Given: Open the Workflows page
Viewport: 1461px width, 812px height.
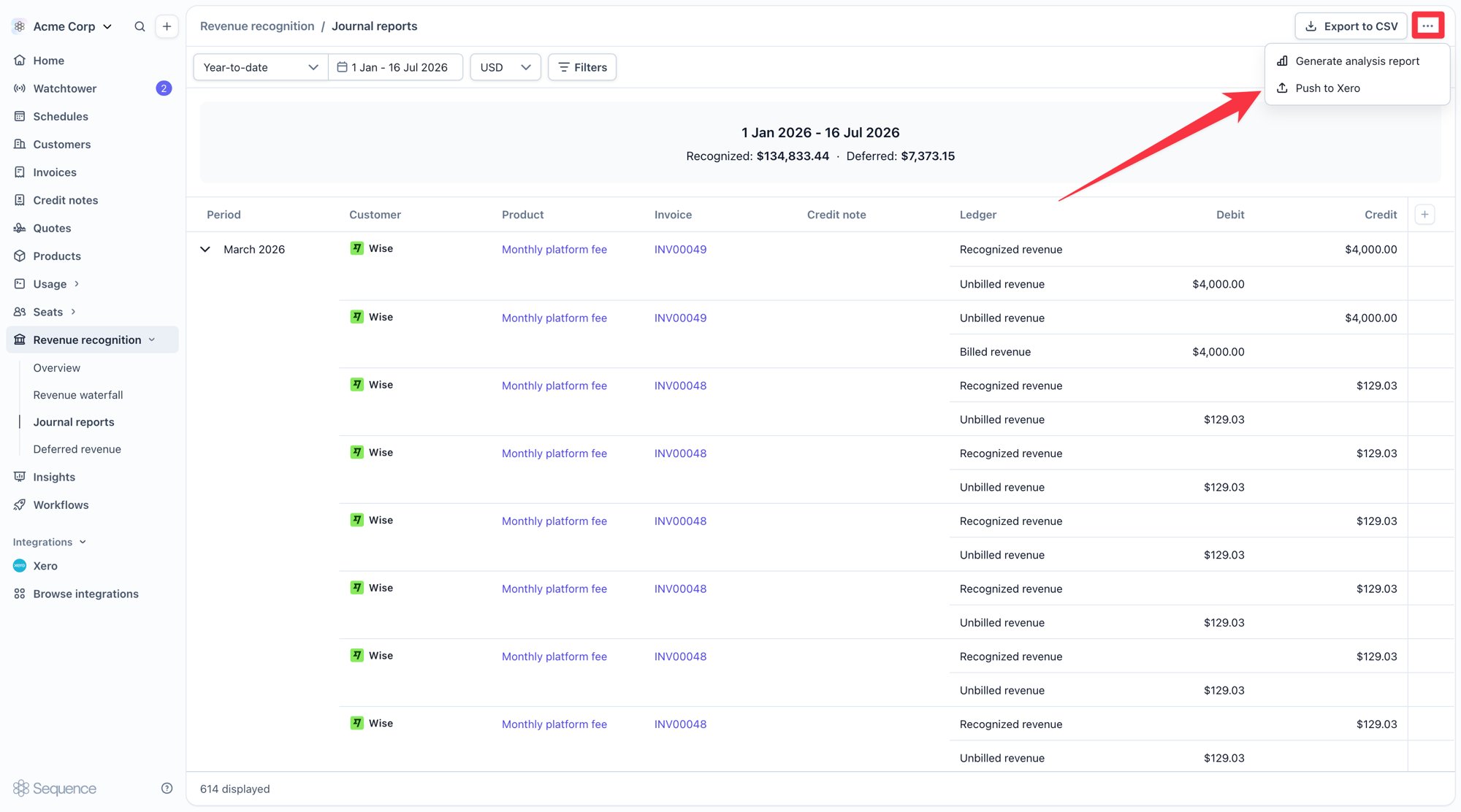Looking at the screenshot, I should tap(61, 505).
